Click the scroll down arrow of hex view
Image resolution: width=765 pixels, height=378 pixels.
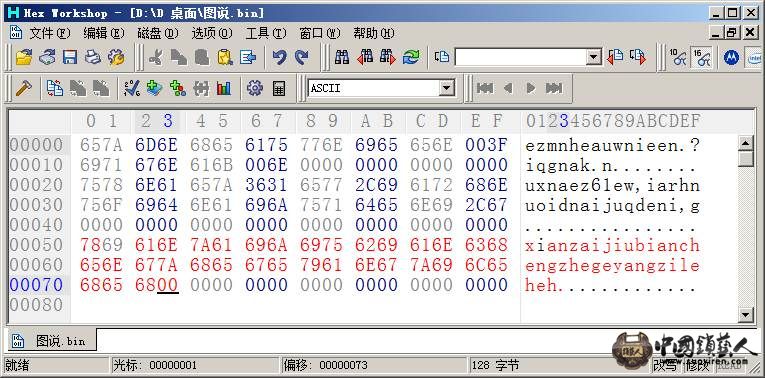[745, 315]
